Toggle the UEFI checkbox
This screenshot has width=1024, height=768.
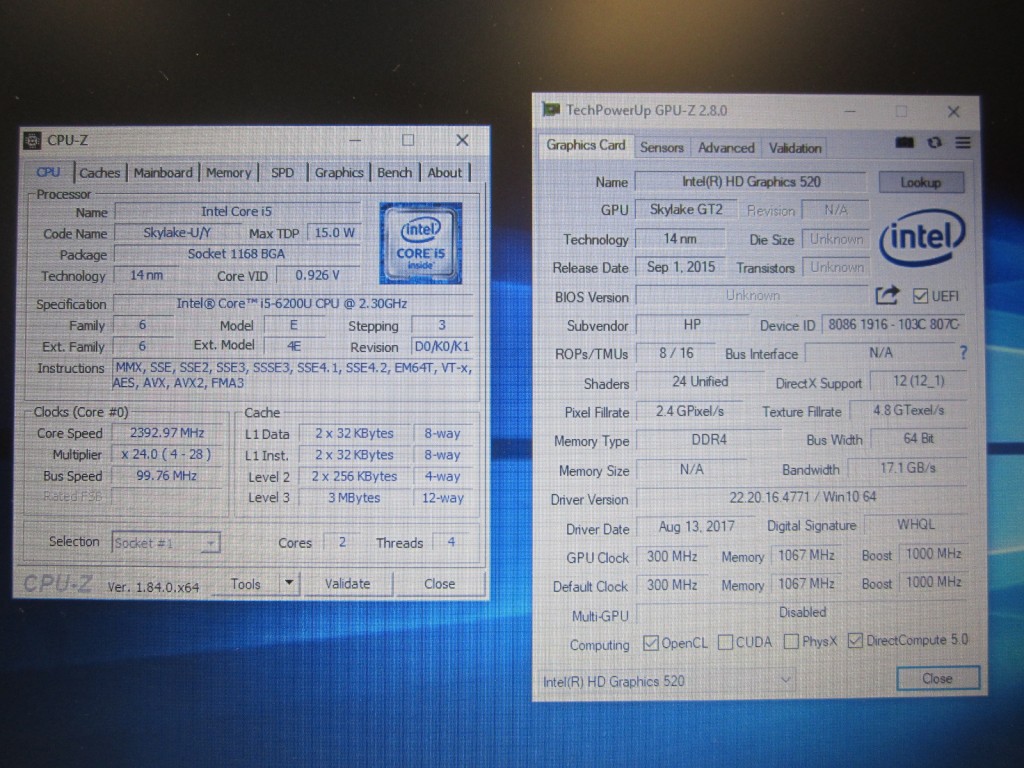pyautogui.click(x=920, y=296)
